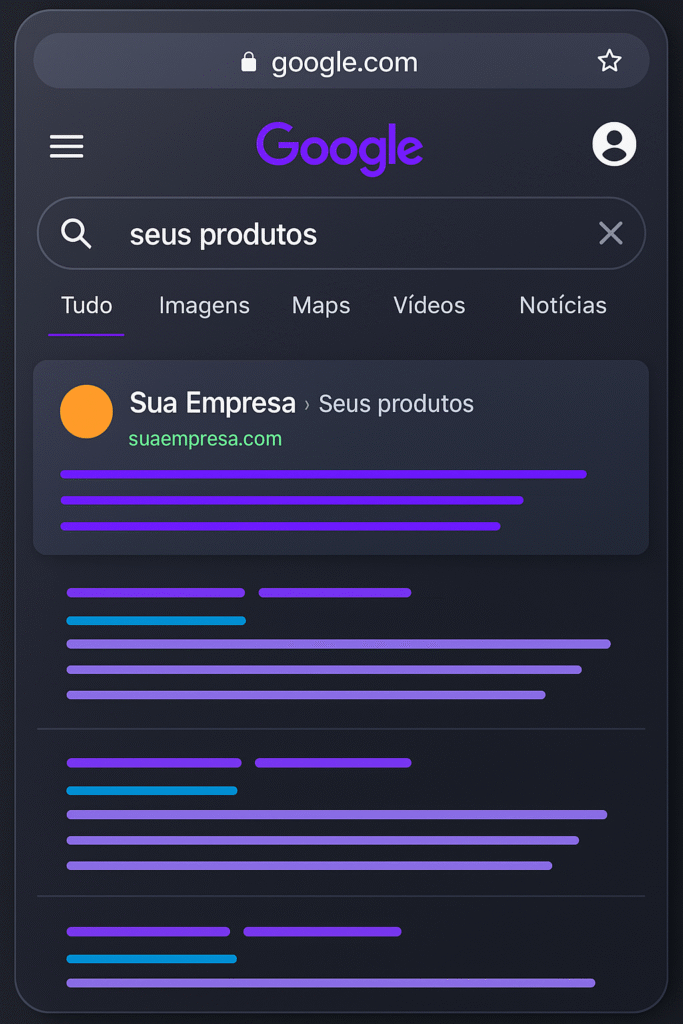Click the user account avatar icon

click(614, 144)
